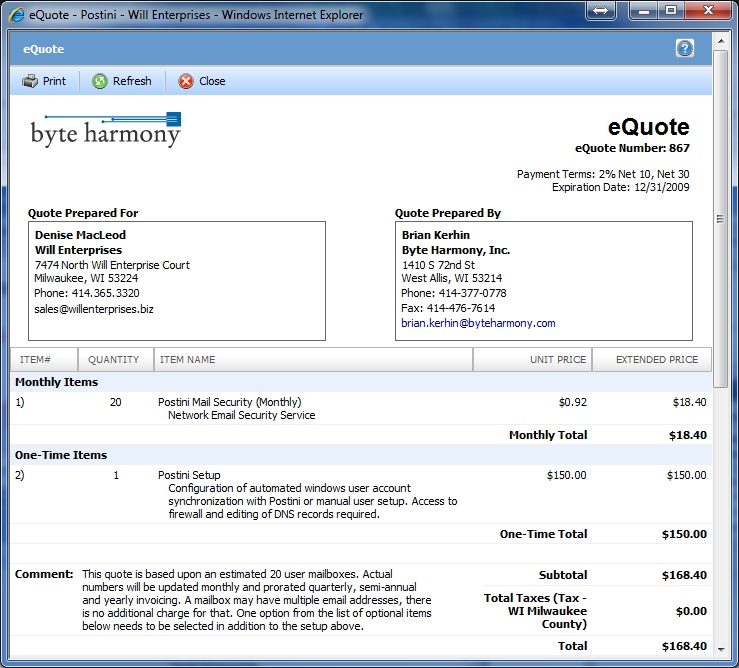Click the 'One-Time Items' section heading
Image resolution: width=739 pixels, height=668 pixels.
(61, 455)
